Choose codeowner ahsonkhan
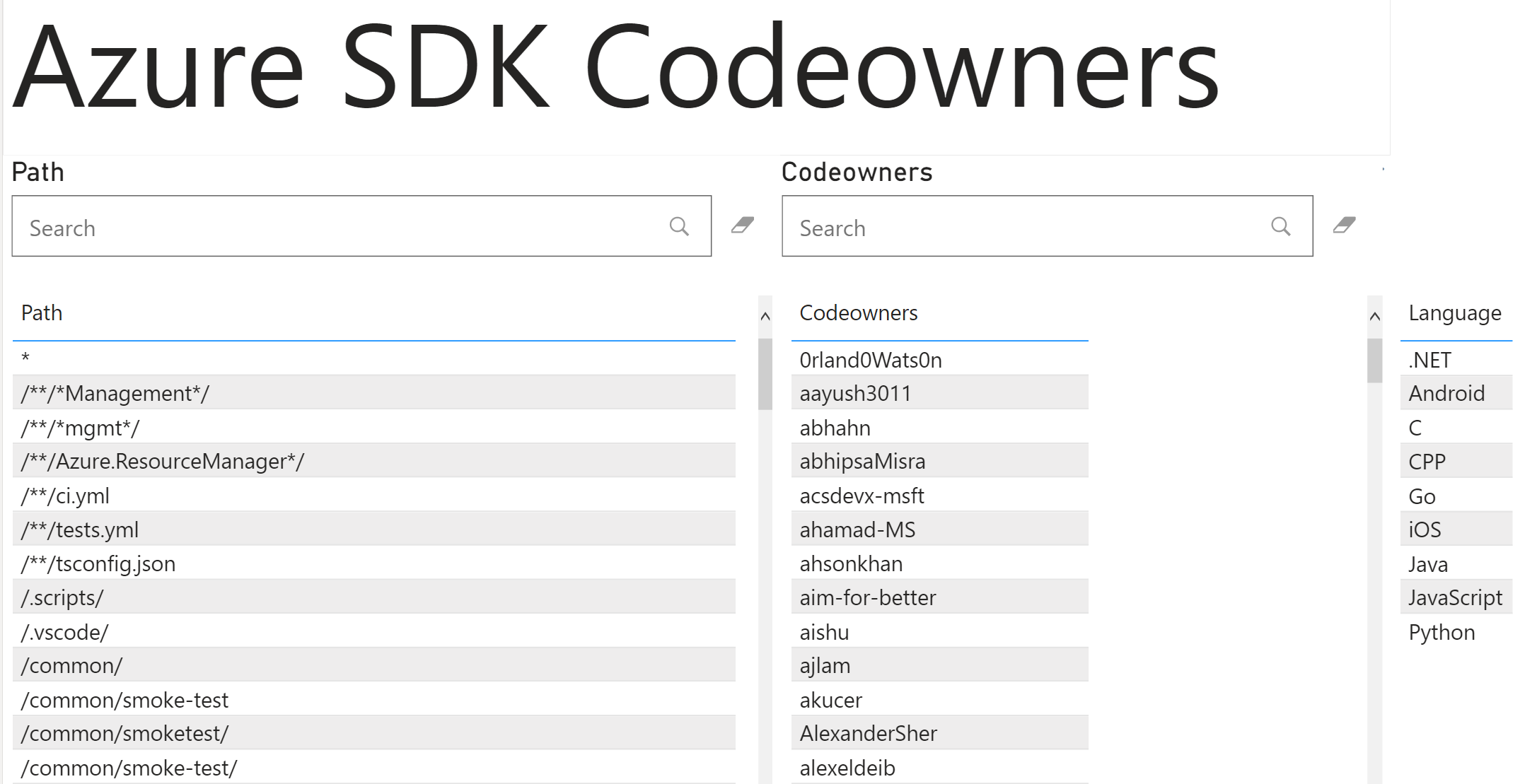1537x784 pixels. tap(851, 564)
